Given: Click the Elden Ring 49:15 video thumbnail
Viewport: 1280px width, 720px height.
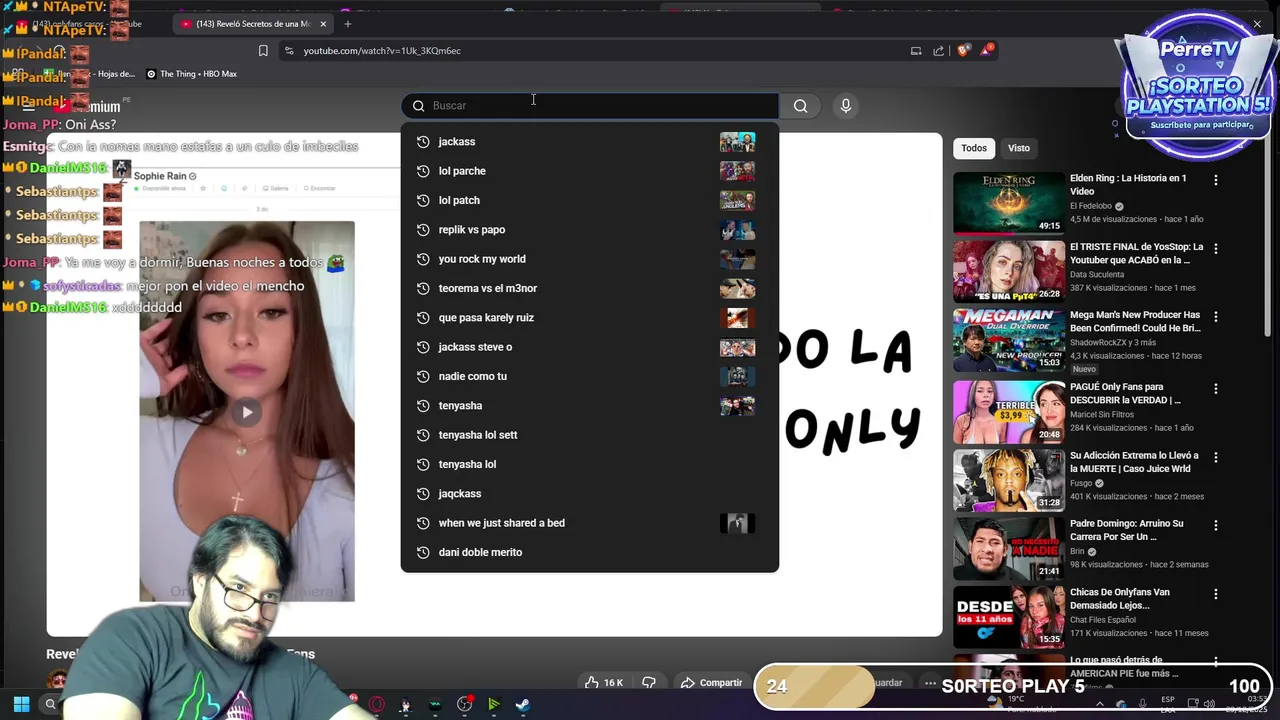Looking at the screenshot, I should 1009,203.
